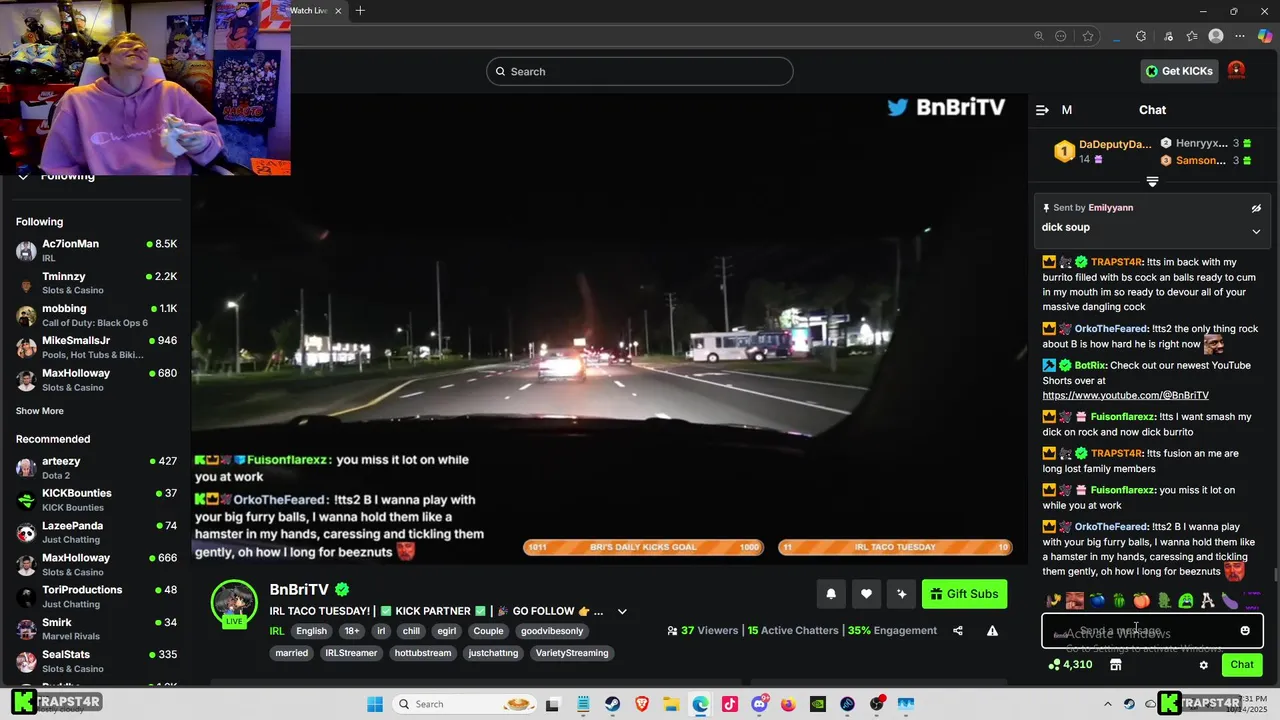Viewport: 1280px width, 720px height.
Task: Open the YouTube link in BotRix's message
Action: [1125, 396]
